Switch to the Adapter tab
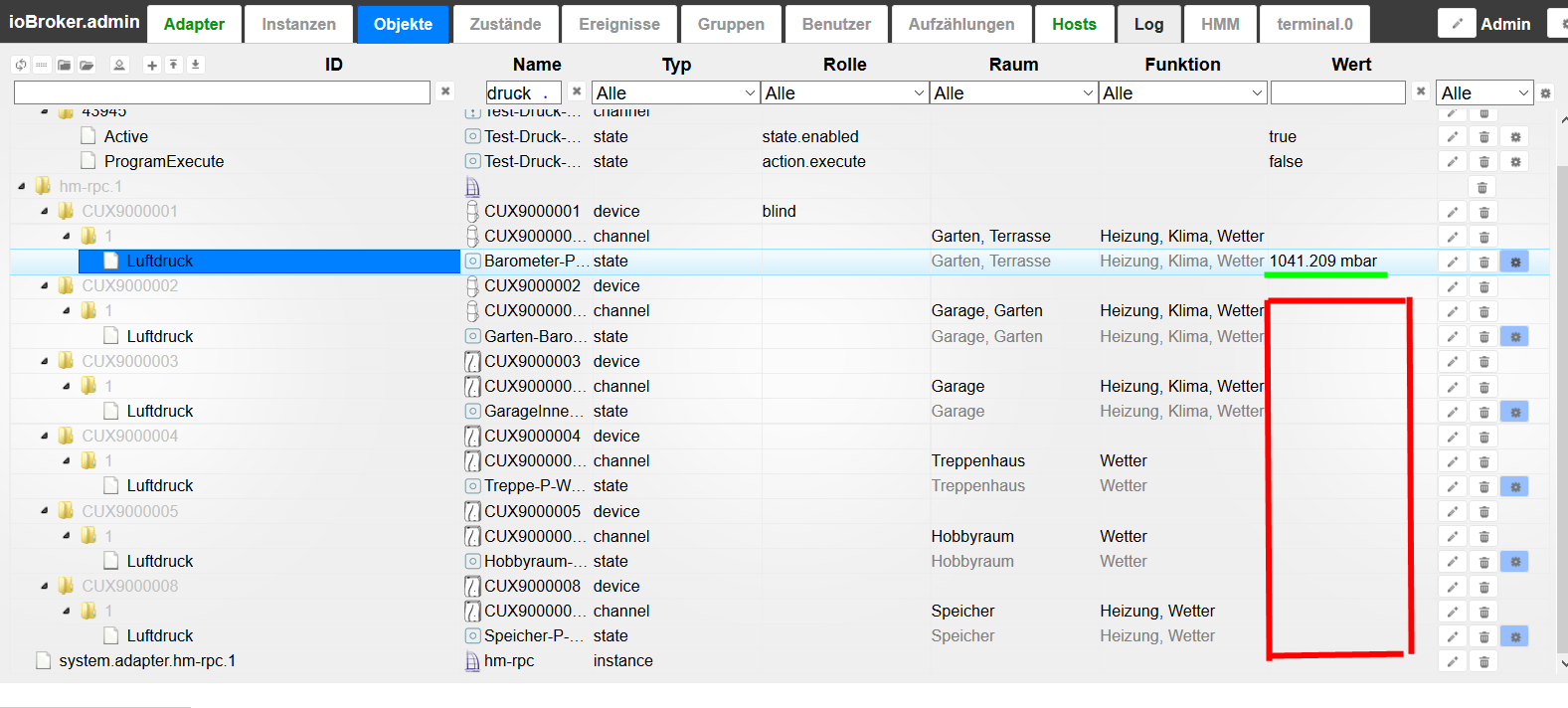The image size is (1568, 708). pos(194,24)
